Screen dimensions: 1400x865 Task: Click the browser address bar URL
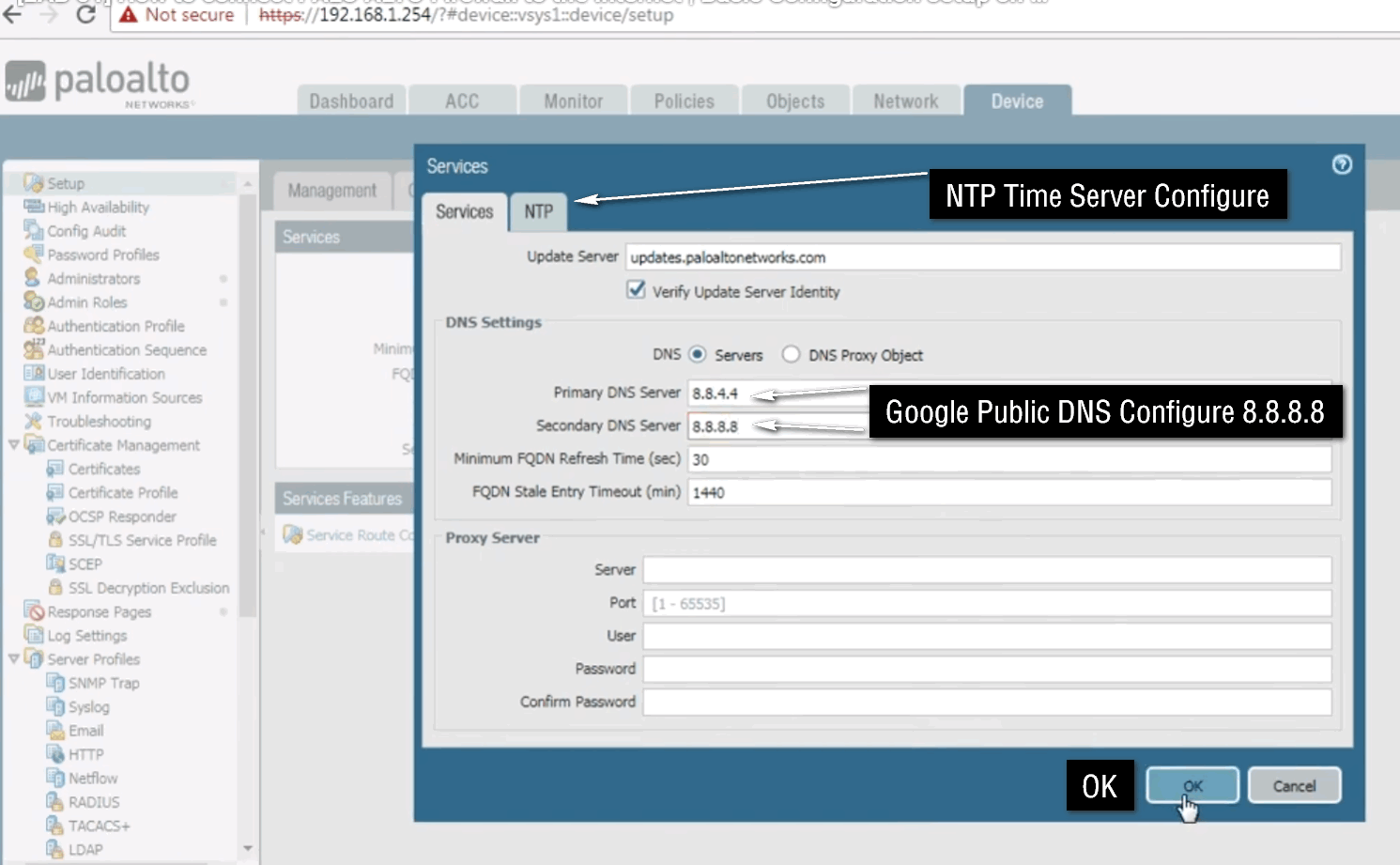click(x=466, y=15)
